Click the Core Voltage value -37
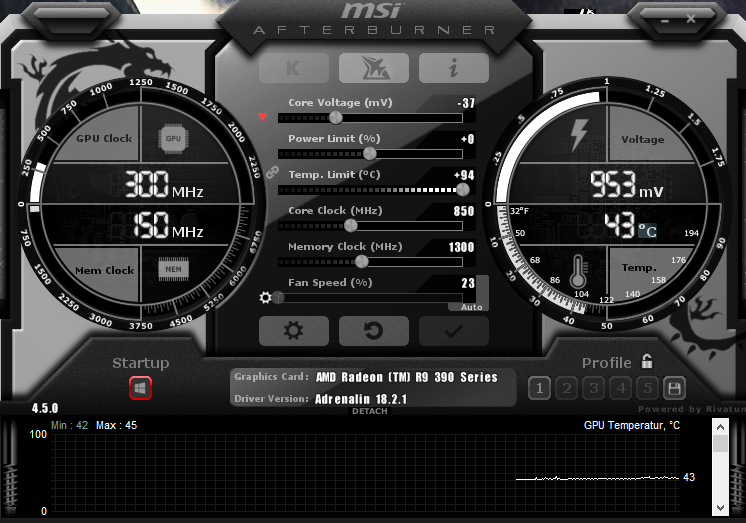 (x=466, y=103)
